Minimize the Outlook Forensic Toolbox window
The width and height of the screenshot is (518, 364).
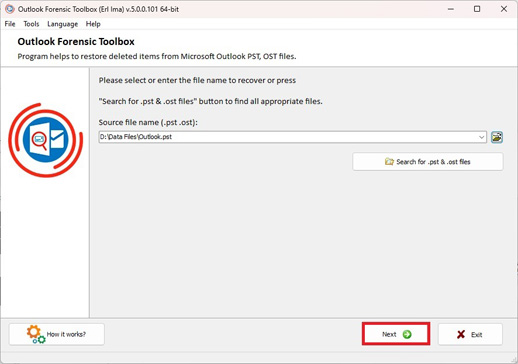451,9
